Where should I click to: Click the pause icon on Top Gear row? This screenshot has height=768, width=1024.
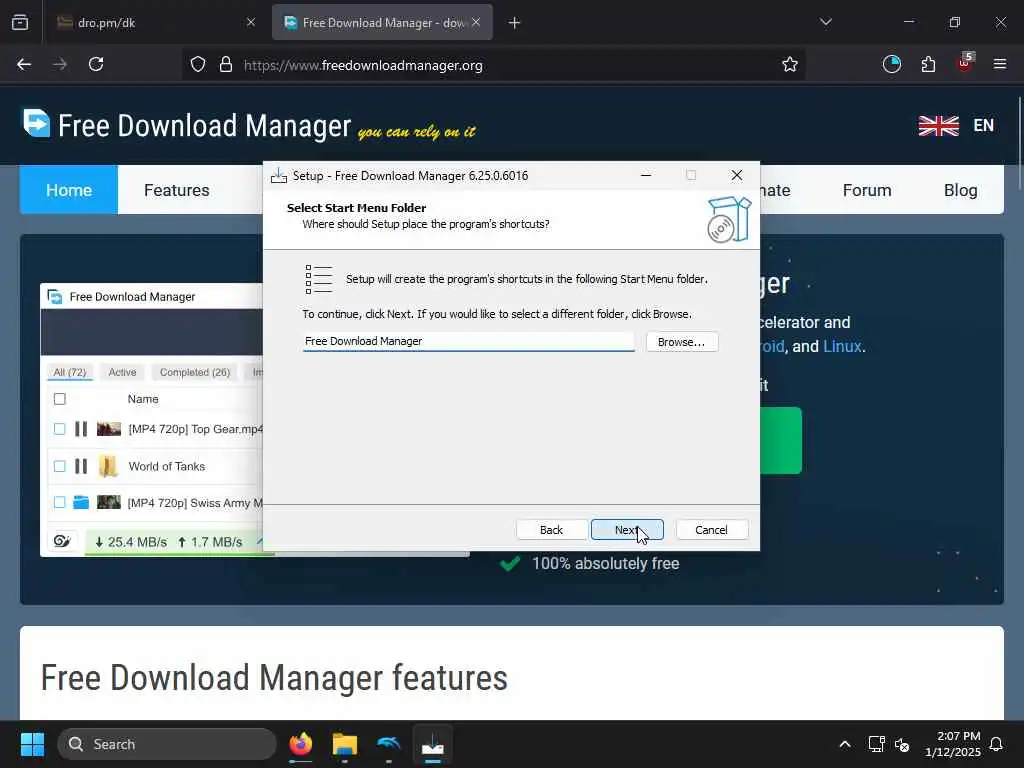pyautogui.click(x=81, y=429)
